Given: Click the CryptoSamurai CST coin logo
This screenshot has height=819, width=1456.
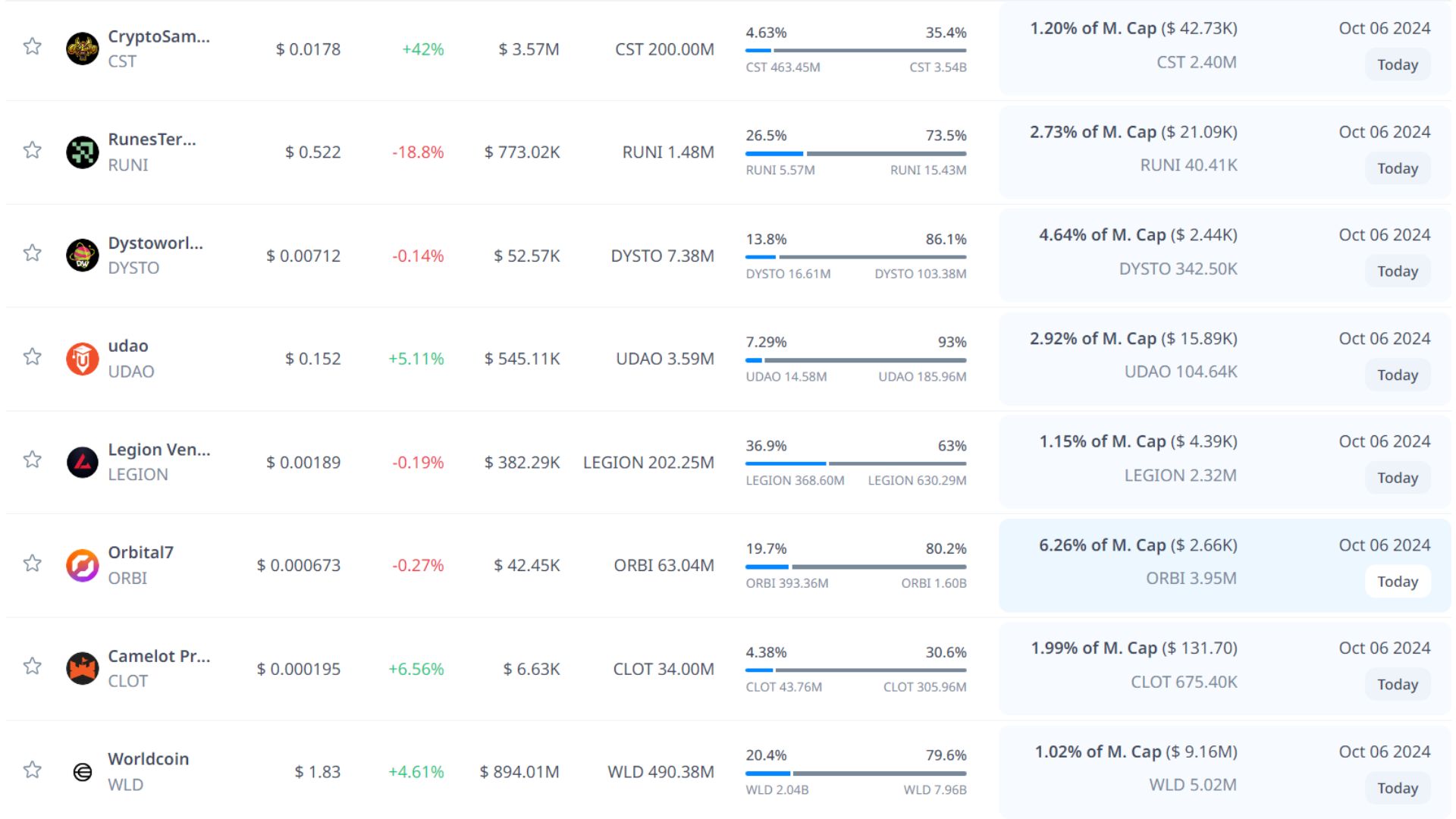Looking at the screenshot, I should (82, 49).
